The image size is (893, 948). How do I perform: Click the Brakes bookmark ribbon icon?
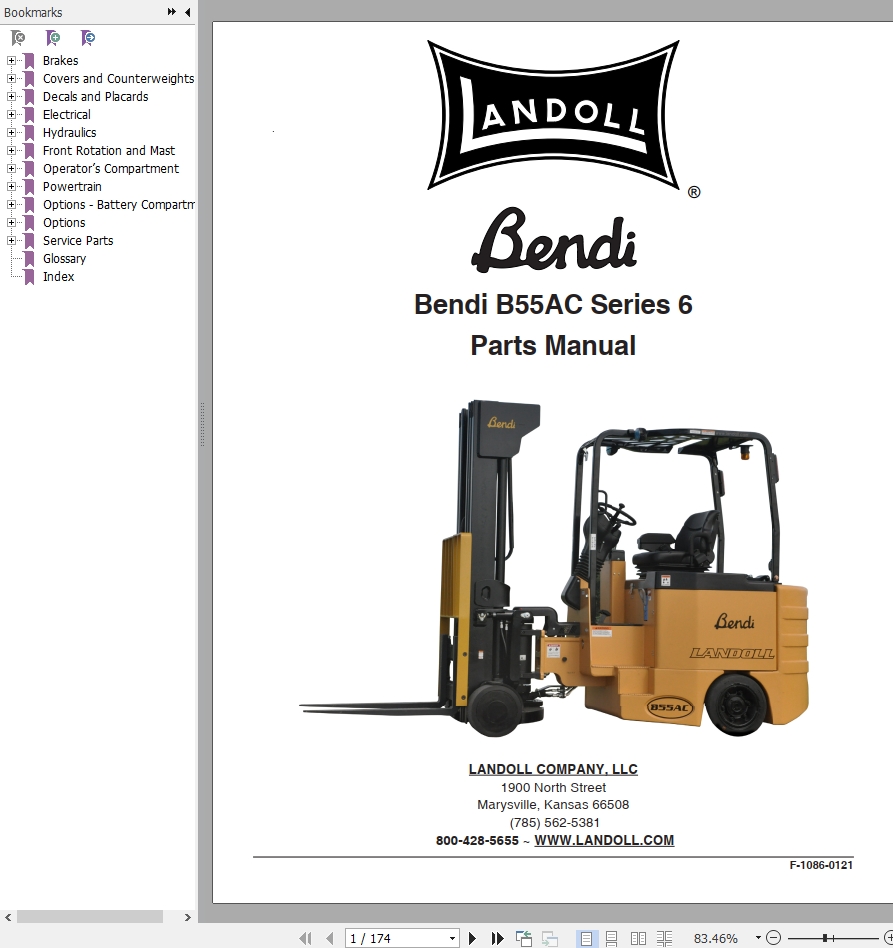pyautogui.click(x=29, y=60)
